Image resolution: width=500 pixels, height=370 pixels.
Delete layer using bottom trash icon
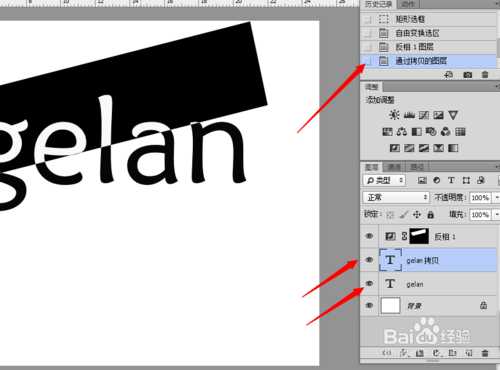tap(485, 353)
